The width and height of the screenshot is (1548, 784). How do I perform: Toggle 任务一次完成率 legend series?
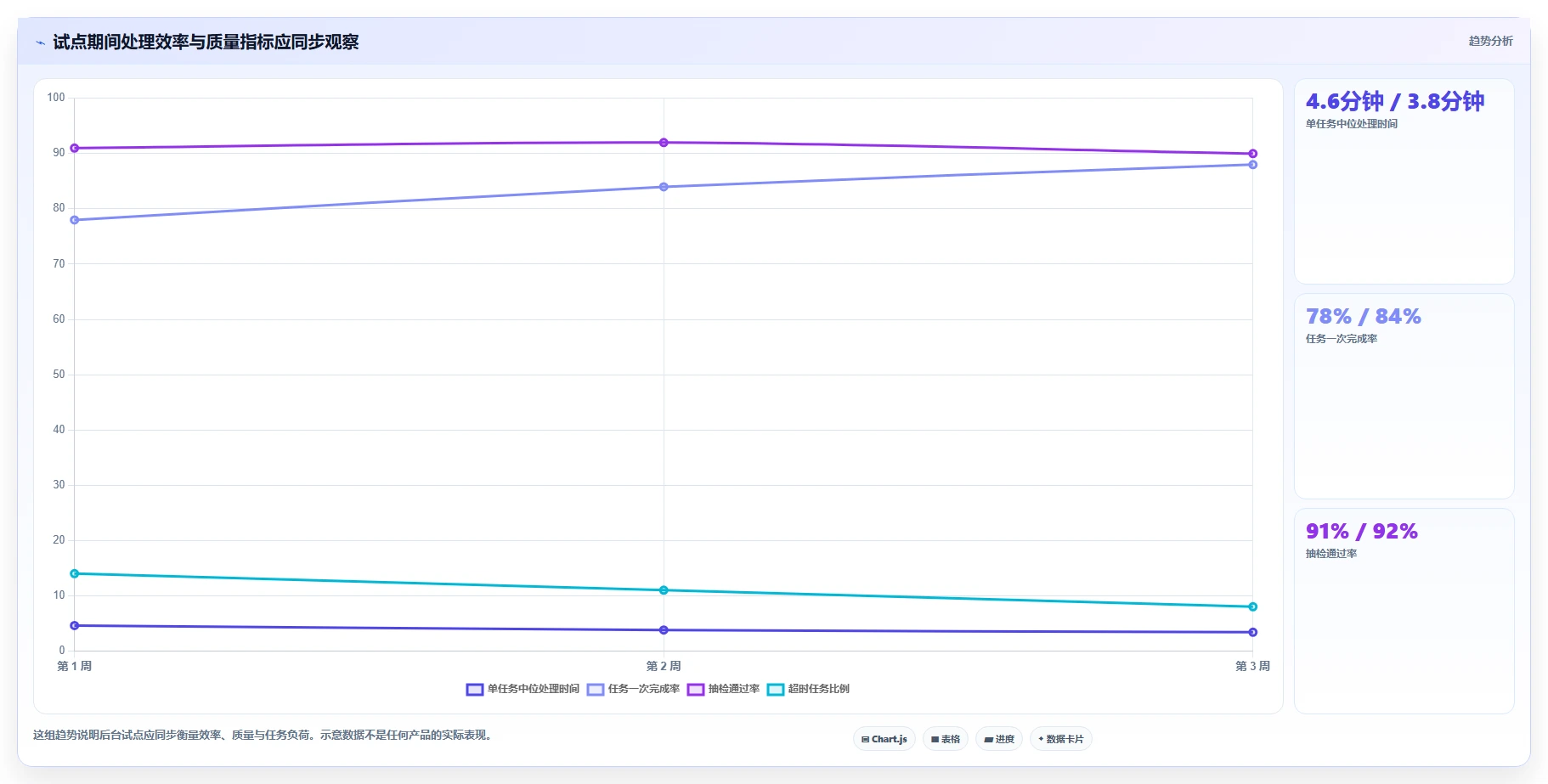[x=633, y=689]
